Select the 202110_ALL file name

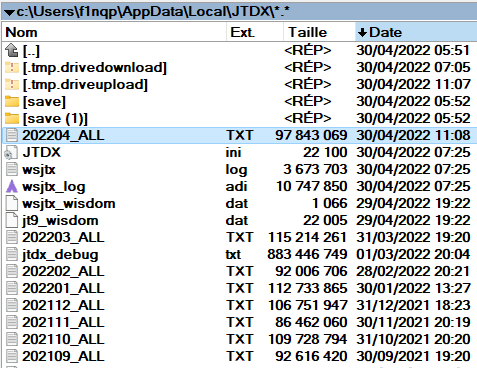[x=63, y=339]
